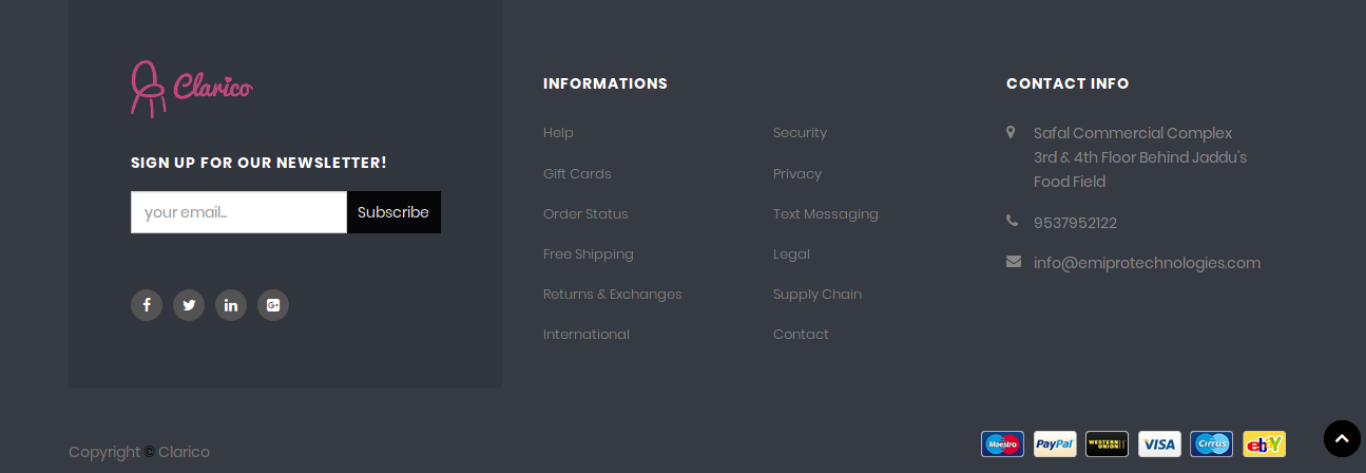Click the Maestro payment icon
The width and height of the screenshot is (1366, 473).
coord(1002,444)
